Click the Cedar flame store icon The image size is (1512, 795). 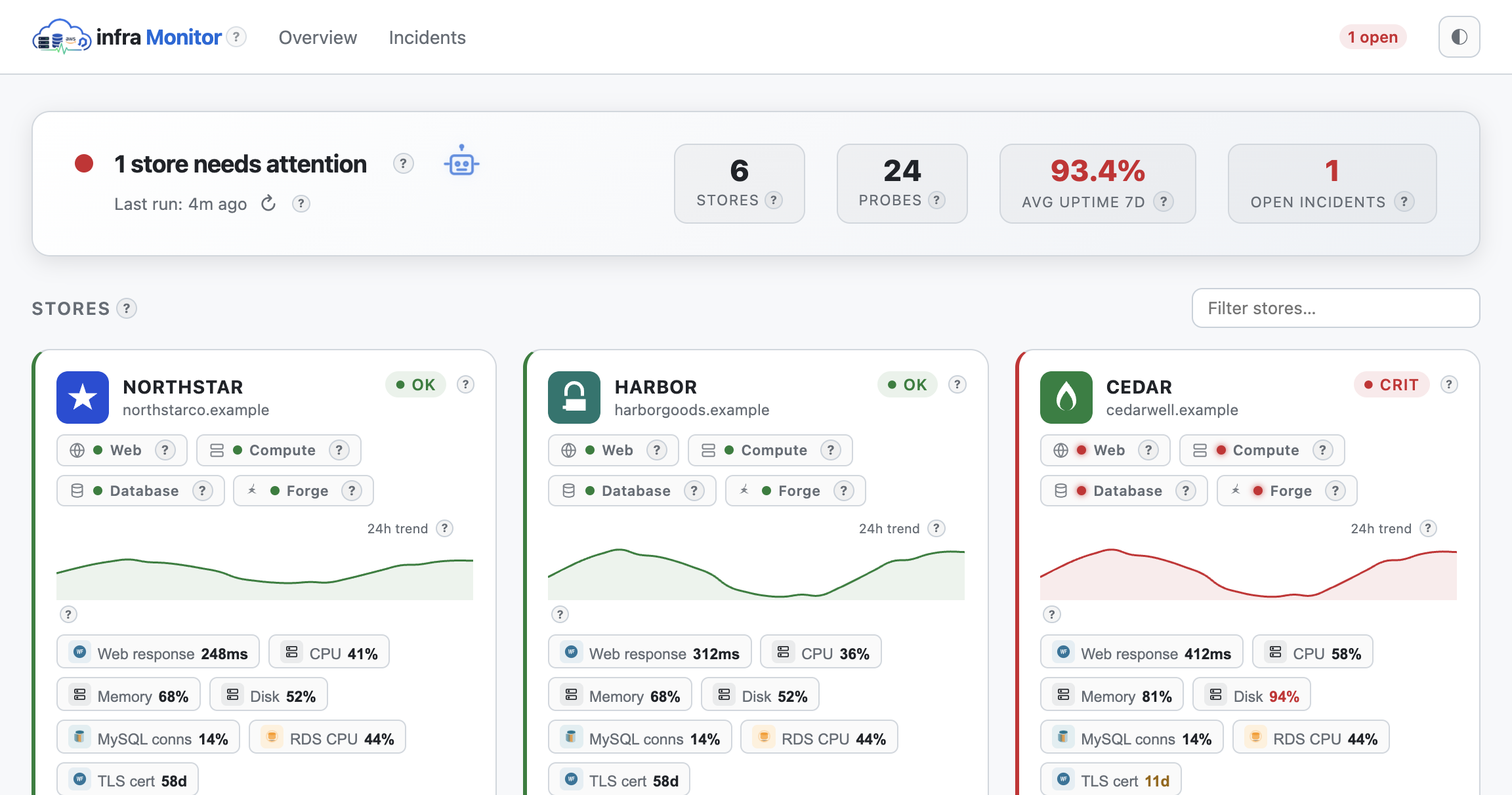pyautogui.click(x=1066, y=397)
